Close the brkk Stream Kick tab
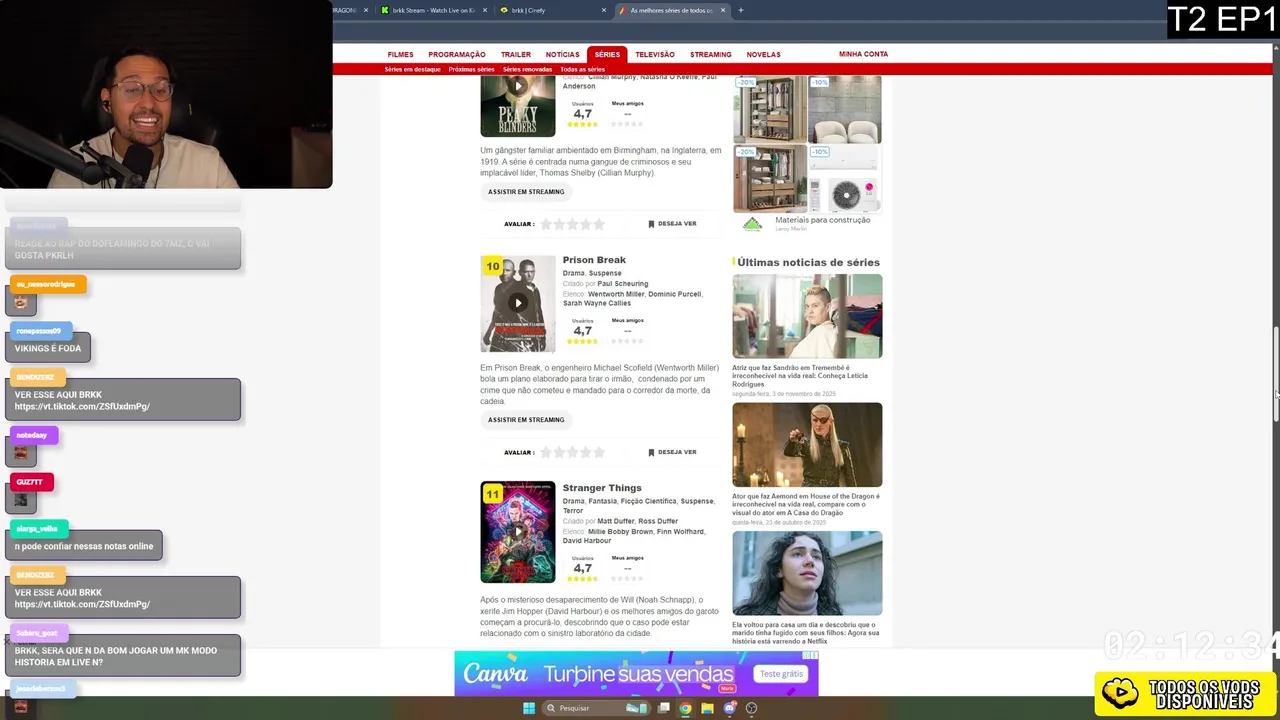Image resolution: width=1280 pixels, height=720 pixels. click(x=485, y=10)
